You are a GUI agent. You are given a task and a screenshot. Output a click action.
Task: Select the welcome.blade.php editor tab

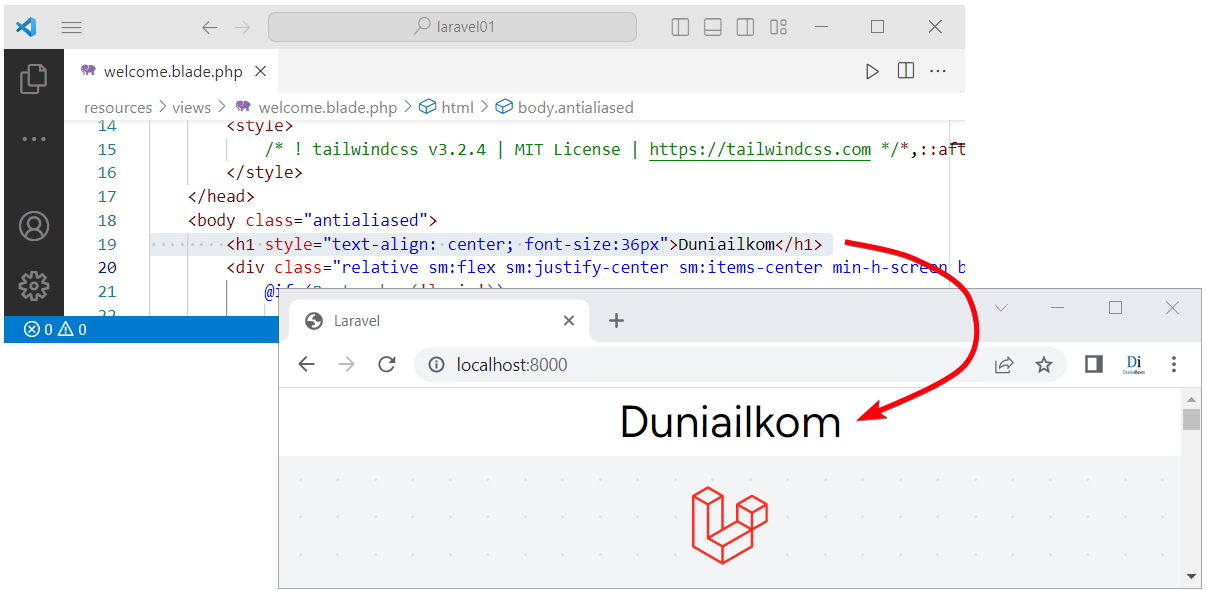coord(173,71)
